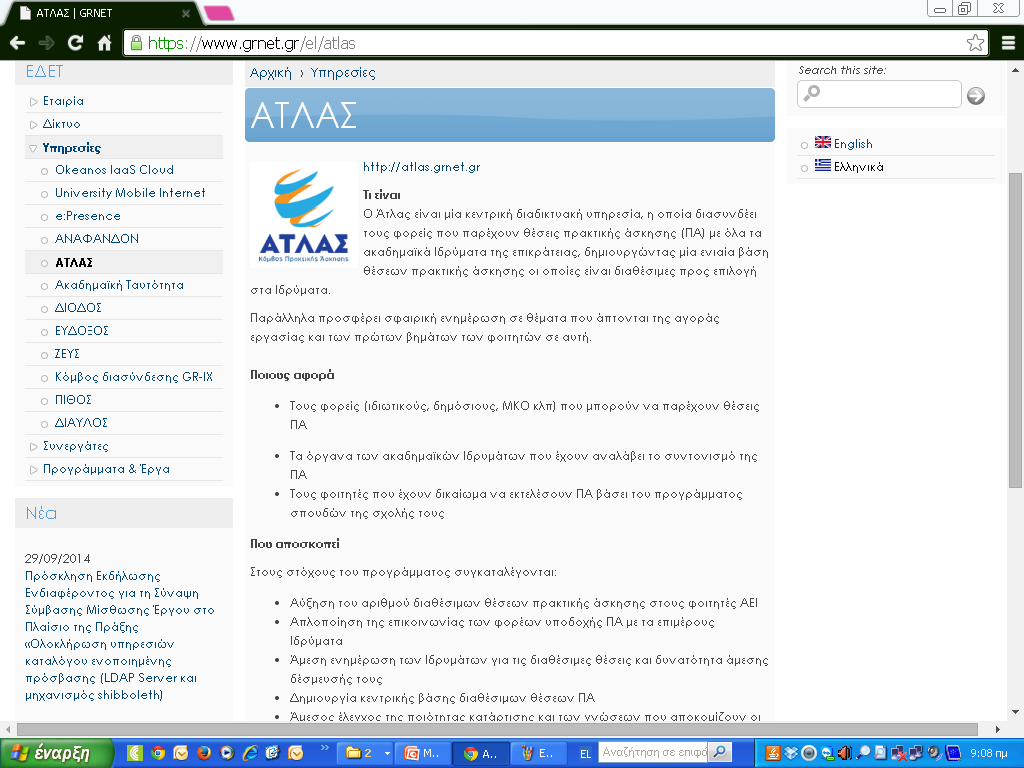Screen dimensions: 1024x768
Task: Switch site language to Ελληνικά
Action: pyautogui.click(x=859, y=167)
